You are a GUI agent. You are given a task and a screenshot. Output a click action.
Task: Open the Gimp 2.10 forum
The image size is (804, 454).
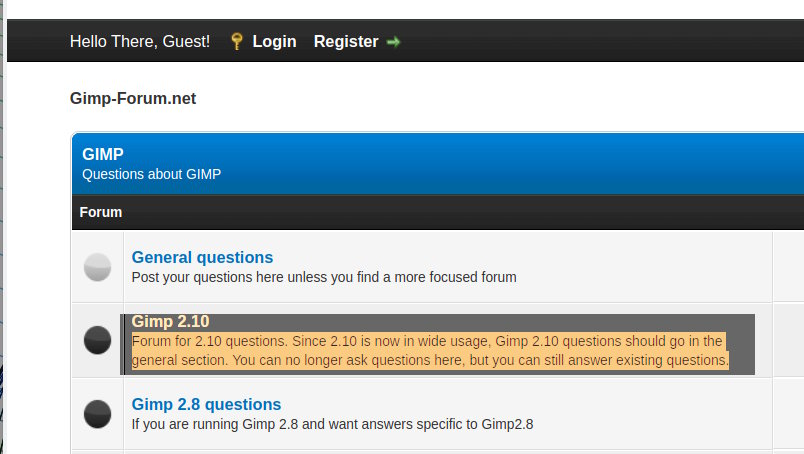click(170, 322)
